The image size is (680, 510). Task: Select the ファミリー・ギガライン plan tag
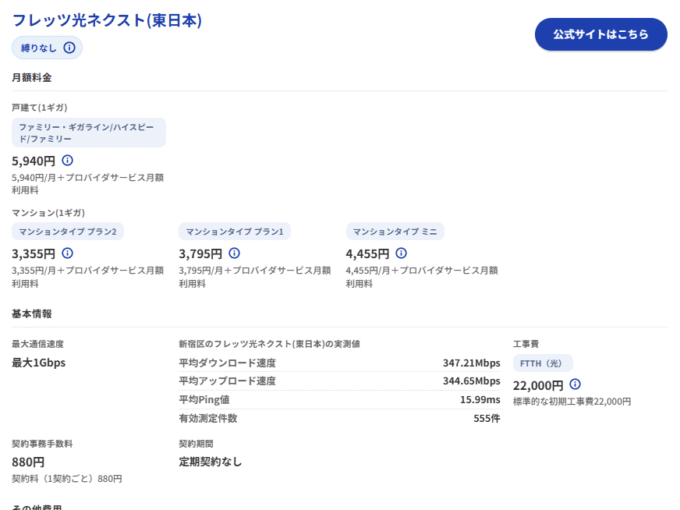tap(88, 133)
